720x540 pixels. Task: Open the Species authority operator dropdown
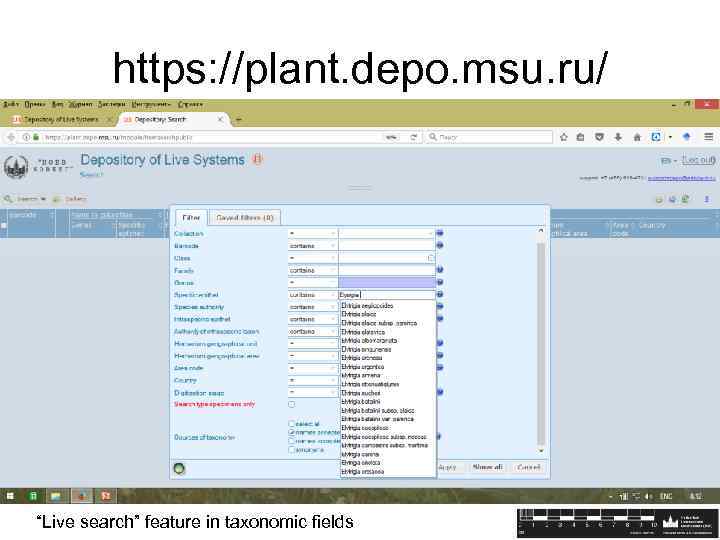313,307
